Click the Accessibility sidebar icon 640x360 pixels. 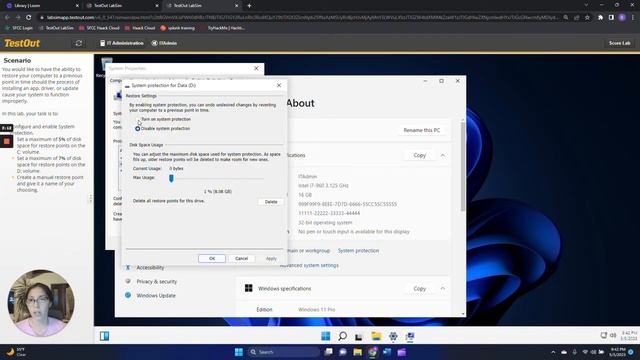click(x=128, y=267)
